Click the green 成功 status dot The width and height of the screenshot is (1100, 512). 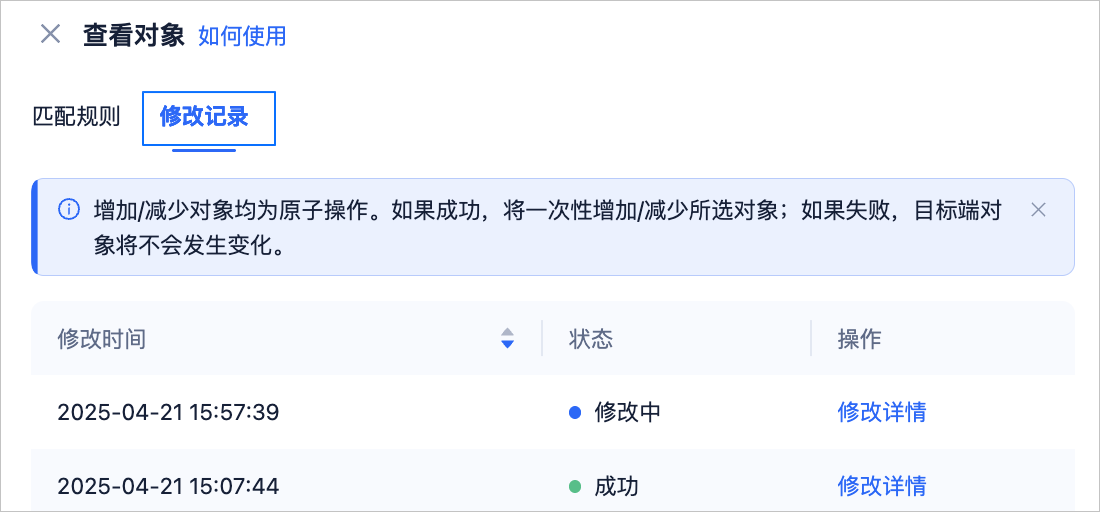click(575, 486)
